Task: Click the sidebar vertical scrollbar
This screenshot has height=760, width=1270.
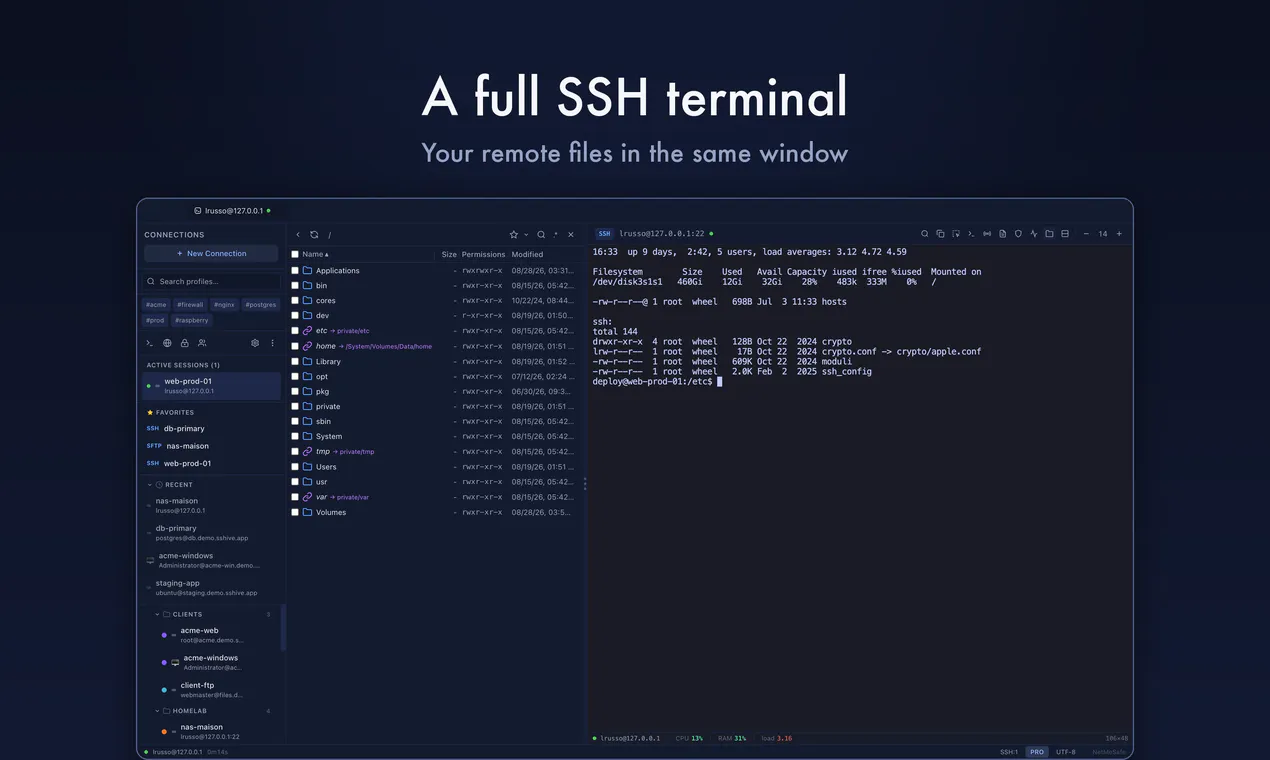Action: click(x=283, y=627)
